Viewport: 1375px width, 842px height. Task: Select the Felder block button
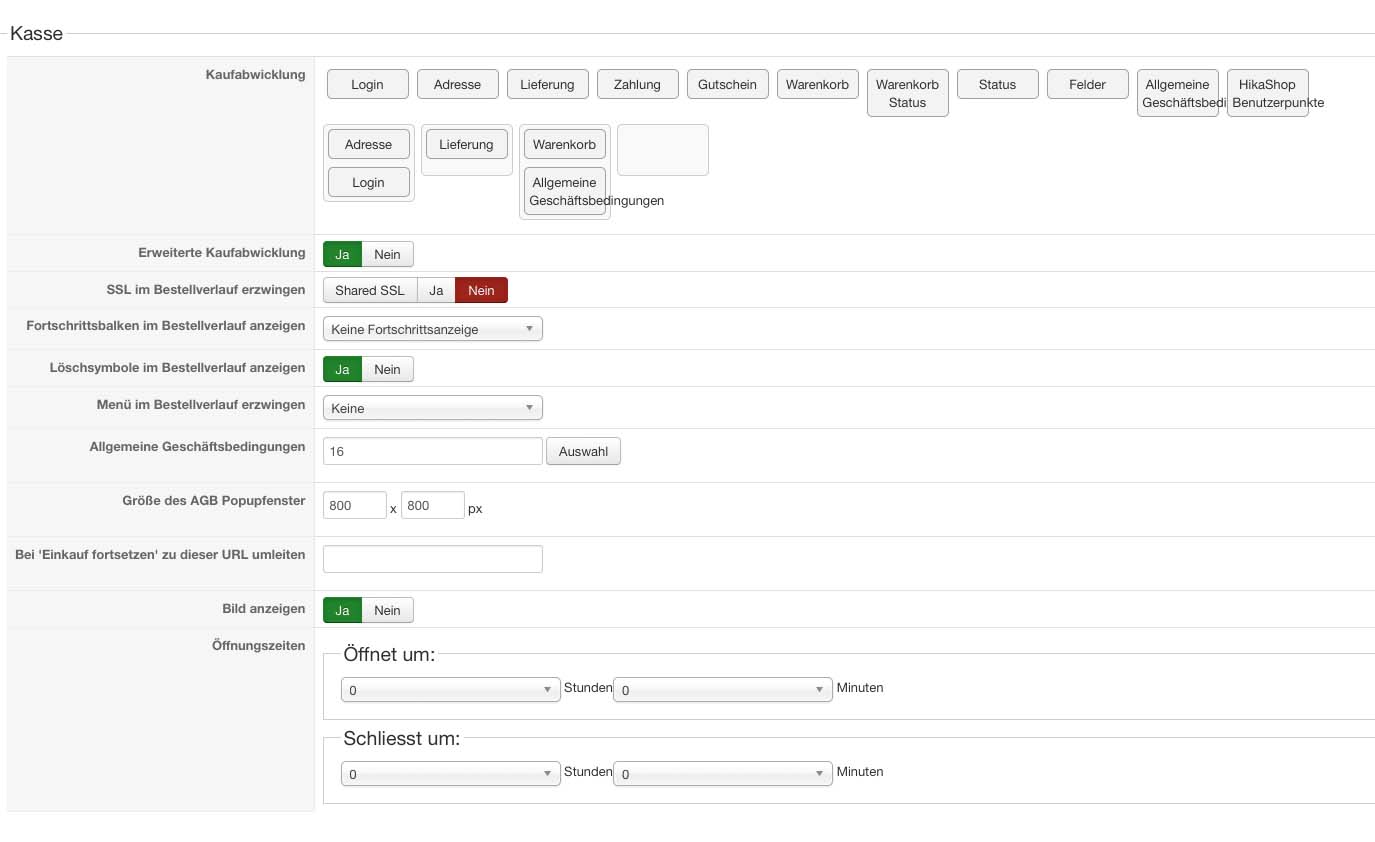click(x=1087, y=84)
